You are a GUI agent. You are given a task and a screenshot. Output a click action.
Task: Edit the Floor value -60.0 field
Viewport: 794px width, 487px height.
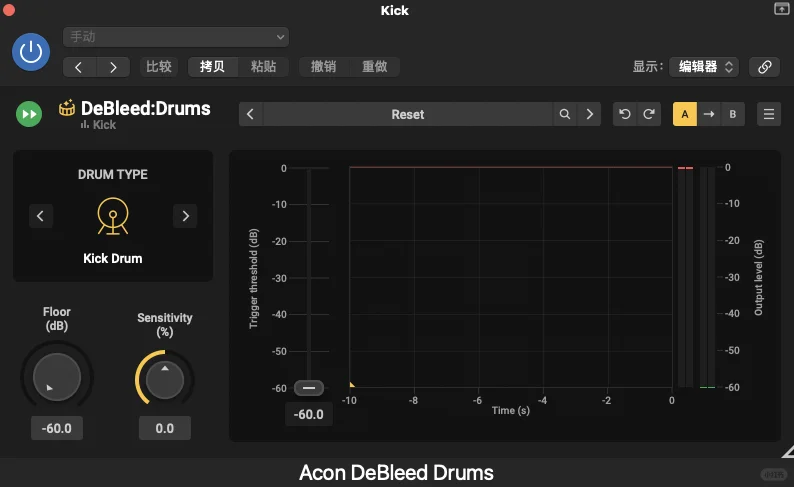coord(57,428)
